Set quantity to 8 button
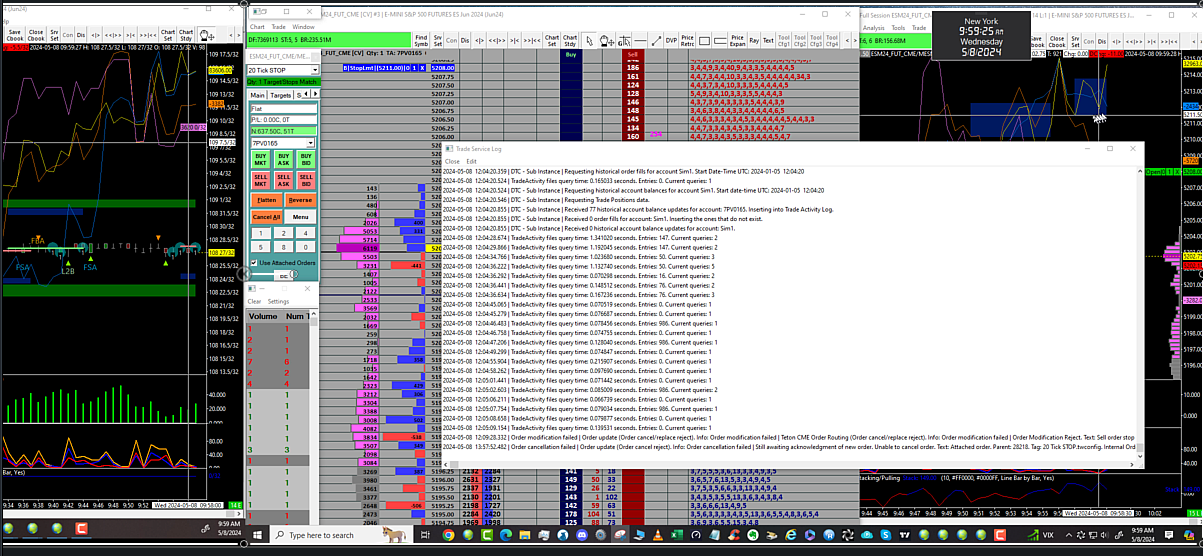 (284, 247)
